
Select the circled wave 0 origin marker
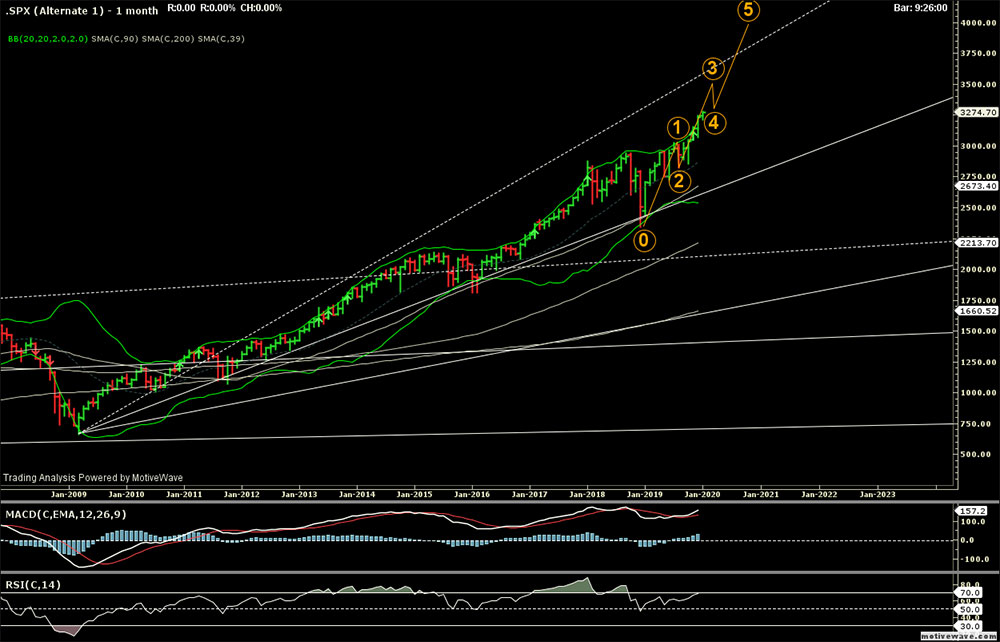pos(645,240)
